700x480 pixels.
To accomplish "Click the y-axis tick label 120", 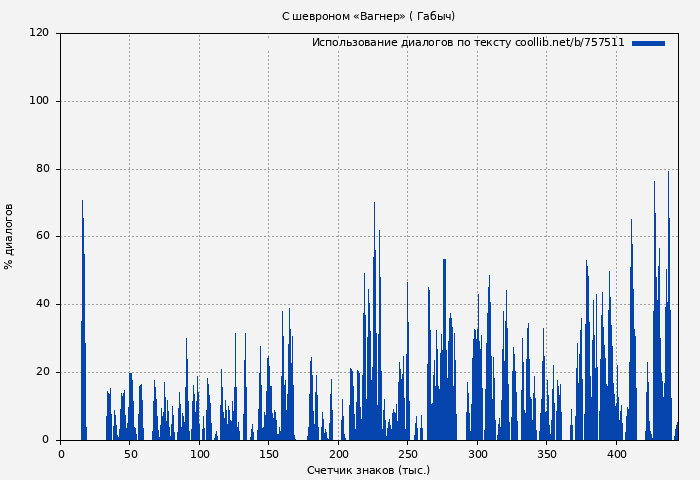I will click(39, 33).
